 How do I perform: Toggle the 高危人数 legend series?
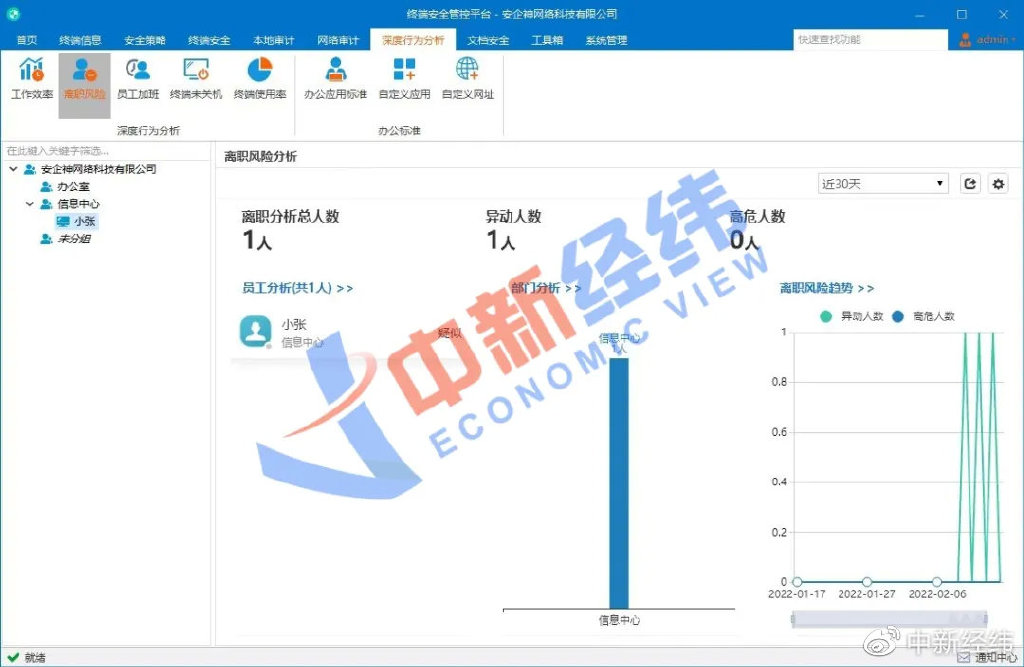click(x=923, y=316)
